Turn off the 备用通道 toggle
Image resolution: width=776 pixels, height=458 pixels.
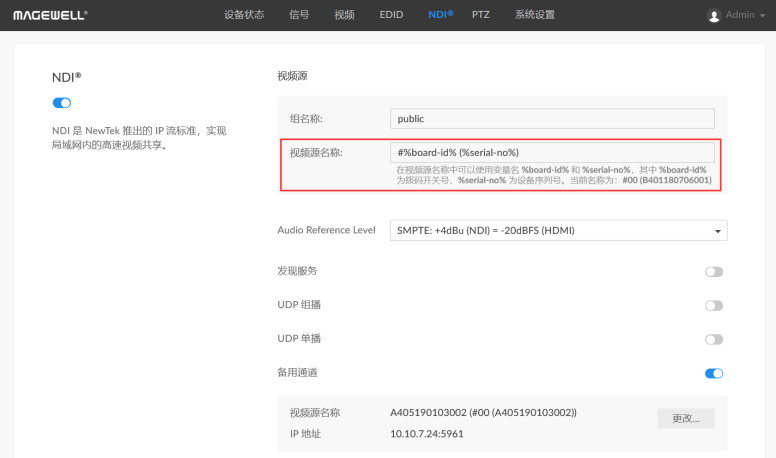tap(714, 373)
